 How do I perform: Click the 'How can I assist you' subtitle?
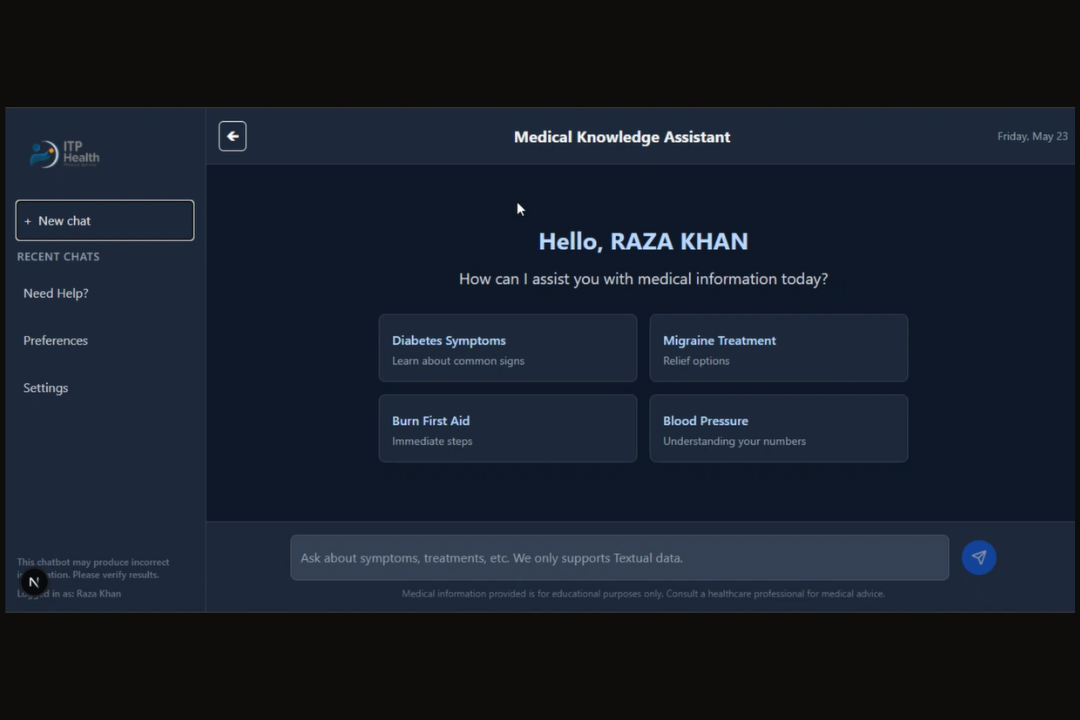(643, 279)
